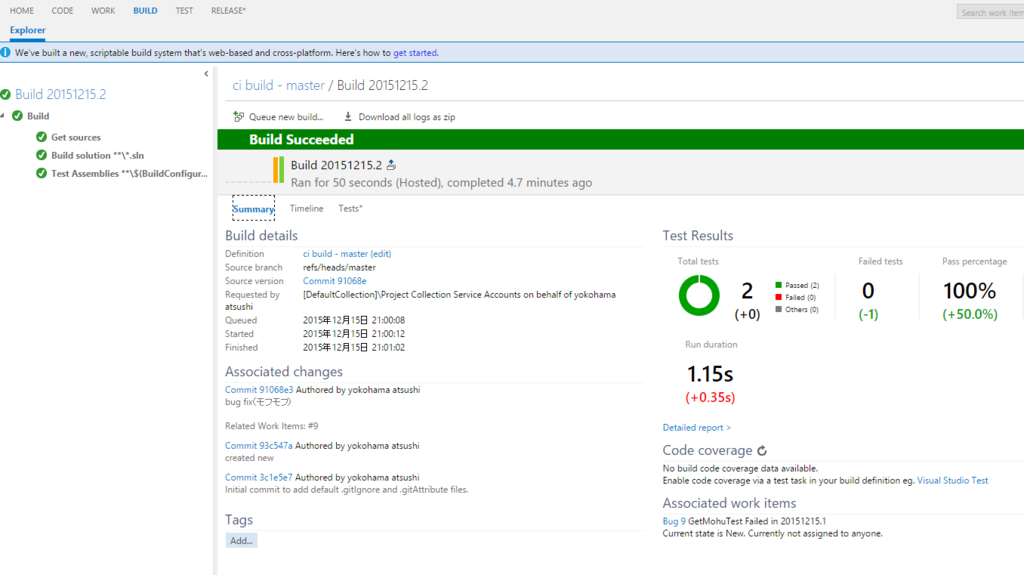Screen dimensions: 1024x575
Task: Click check icon beside Test Assemblies step
Action: [42, 173]
